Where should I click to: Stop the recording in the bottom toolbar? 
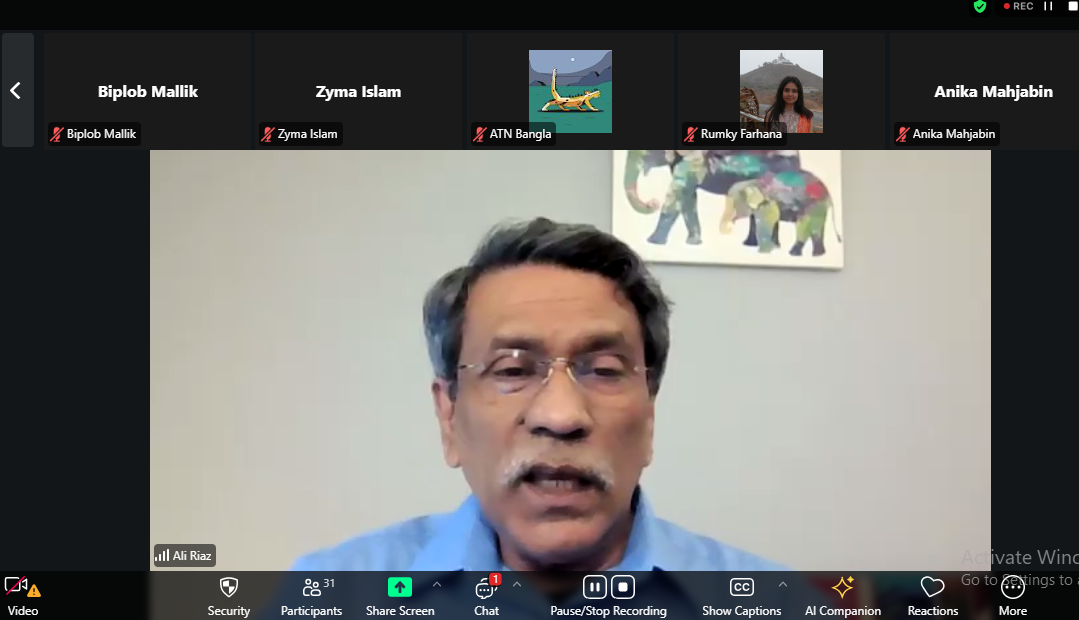[x=623, y=587]
